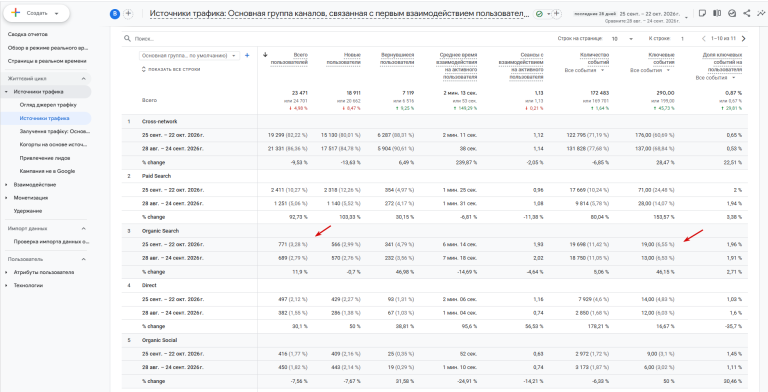The image size is (768, 392).
Task: Collapse the Импорт данных section
Action: 83,228
